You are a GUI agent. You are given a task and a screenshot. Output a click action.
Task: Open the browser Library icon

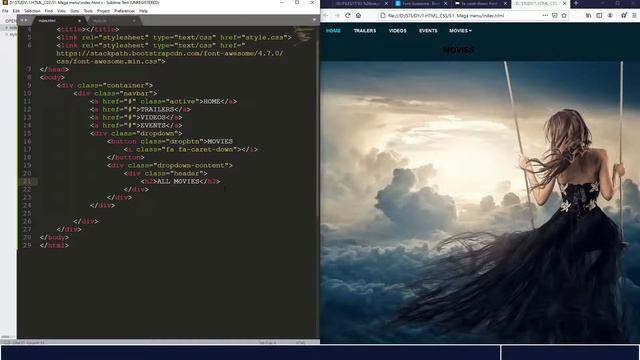pos(588,16)
